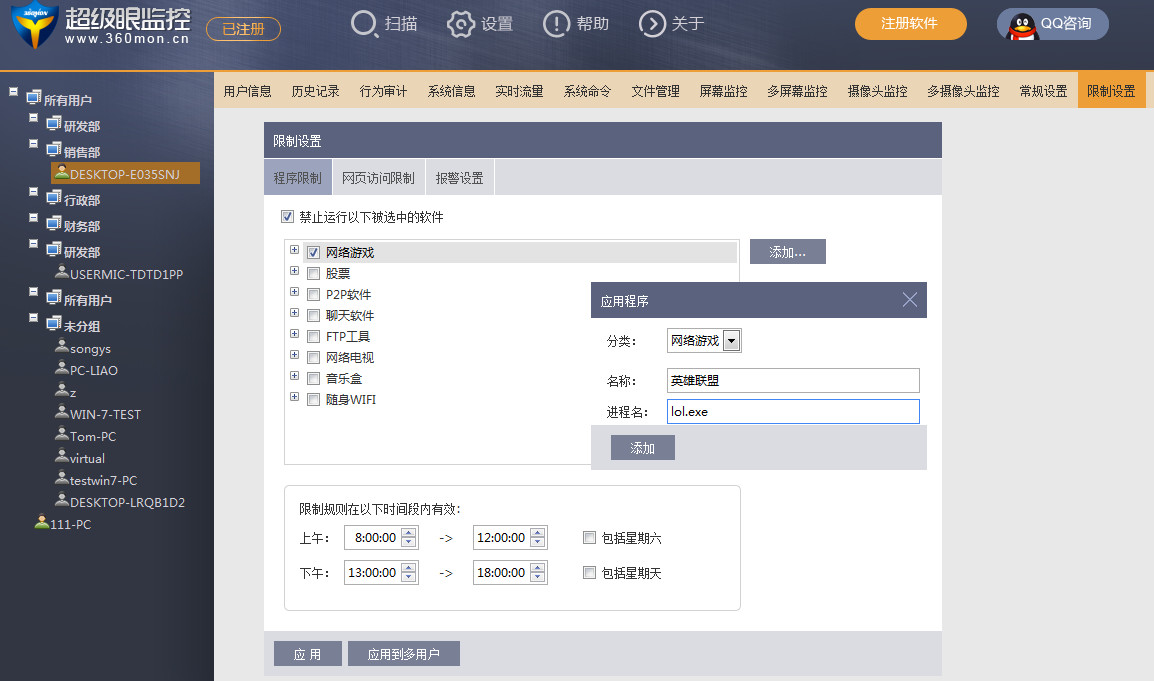
Task: Click the About arrow icon
Action: [652, 24]
